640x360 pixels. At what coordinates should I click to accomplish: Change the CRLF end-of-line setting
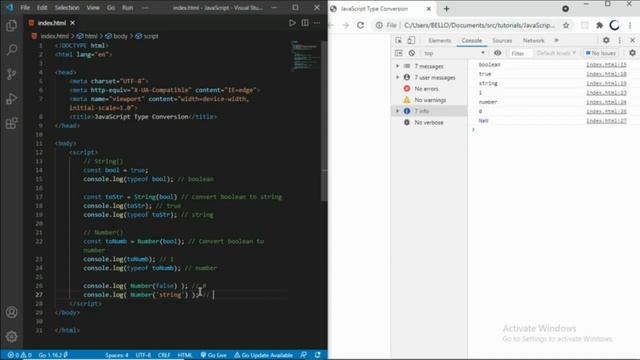[164, 355]
